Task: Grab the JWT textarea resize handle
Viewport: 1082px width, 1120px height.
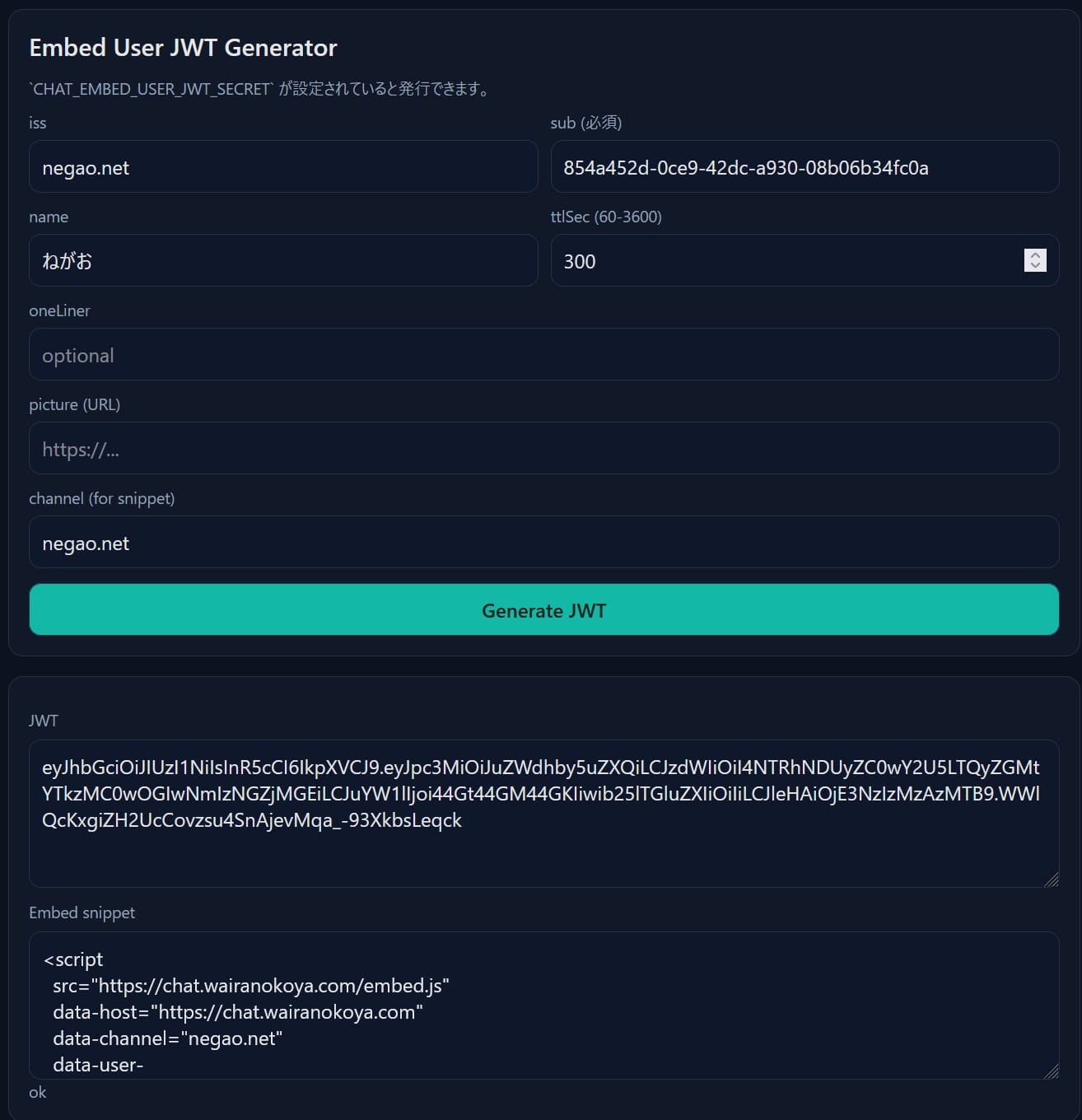Action: [1052, 880]
